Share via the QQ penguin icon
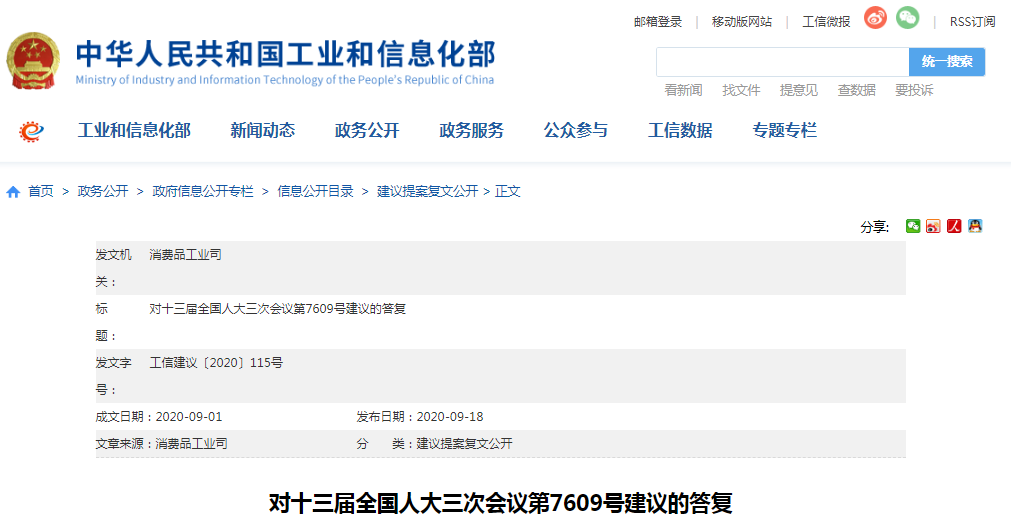Image resolution: width=1011 pixels, height=521 pixels. click(x=975, y=226)
